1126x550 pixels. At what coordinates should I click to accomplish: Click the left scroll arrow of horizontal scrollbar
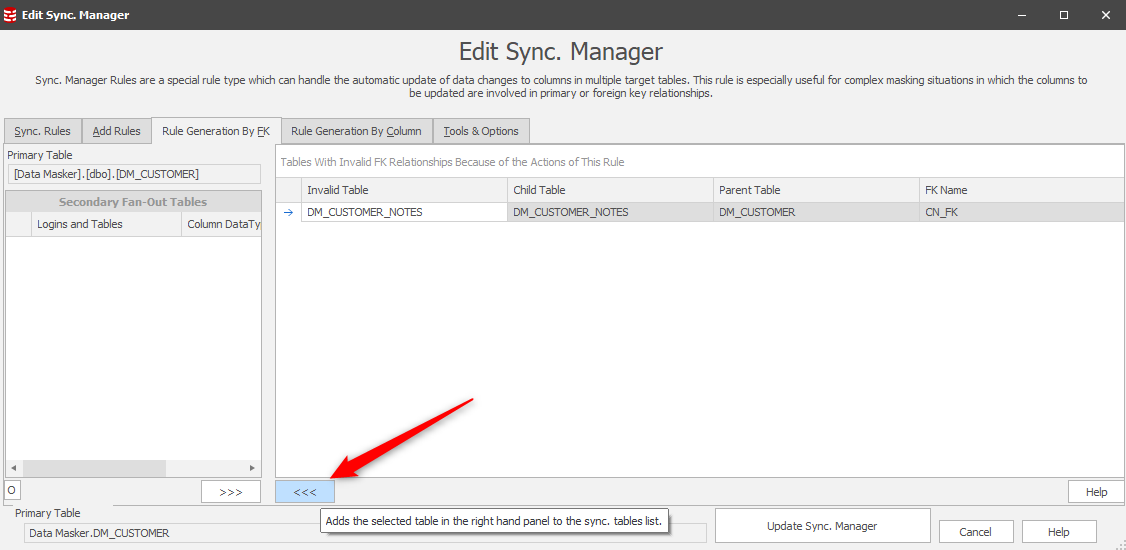(x=13, y=468)
